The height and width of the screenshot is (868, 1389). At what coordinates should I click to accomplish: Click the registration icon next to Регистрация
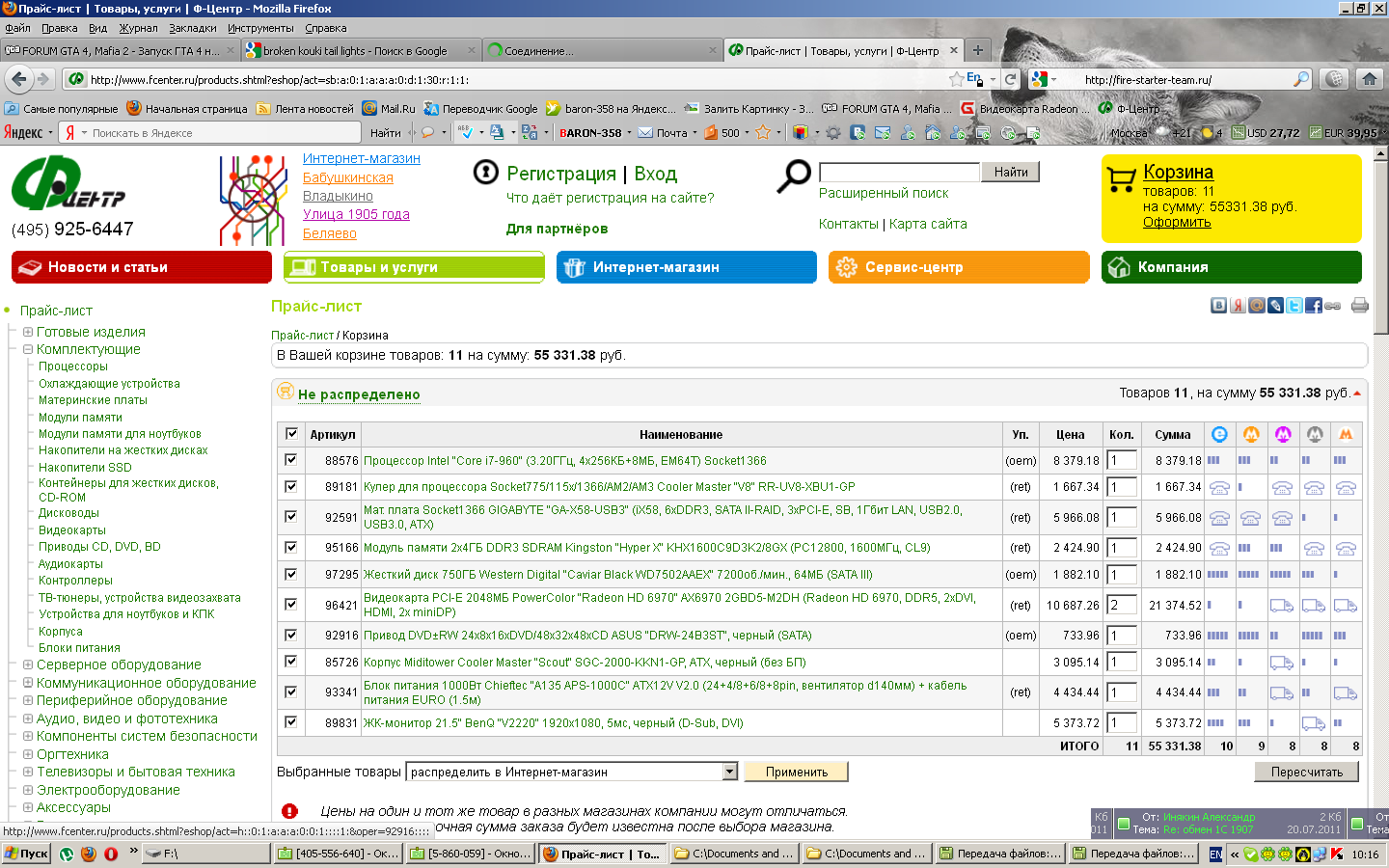486,173
